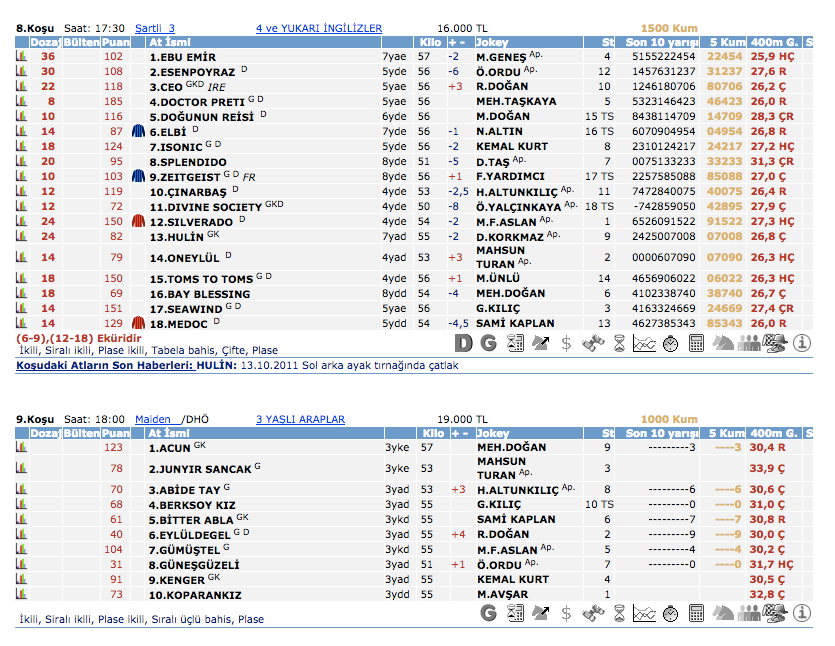Open the bar chart icon beside ACUN
This screenshot has height=646, width=835.
(x=21, y=447)
